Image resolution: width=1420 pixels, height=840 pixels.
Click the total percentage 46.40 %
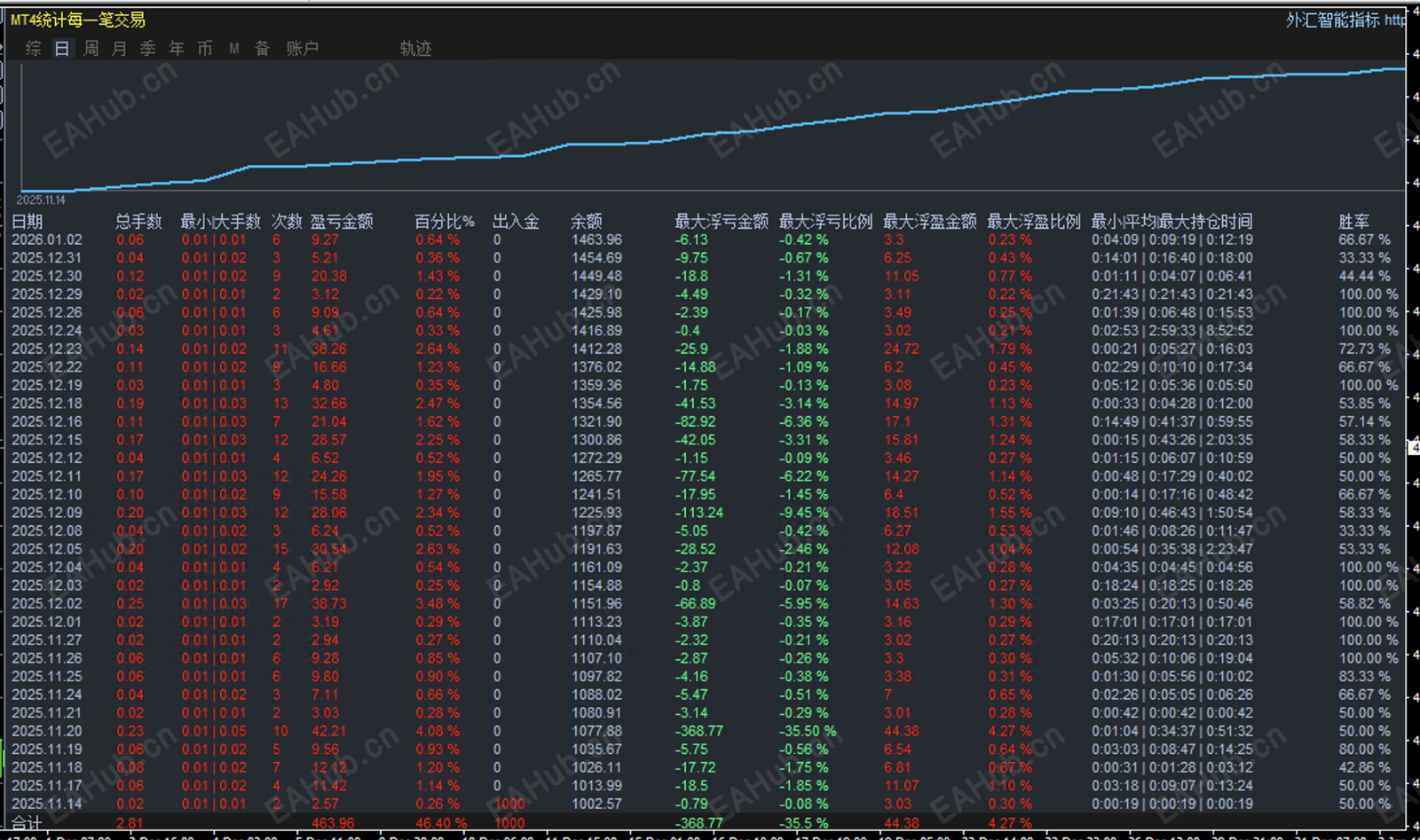point(444,823)
